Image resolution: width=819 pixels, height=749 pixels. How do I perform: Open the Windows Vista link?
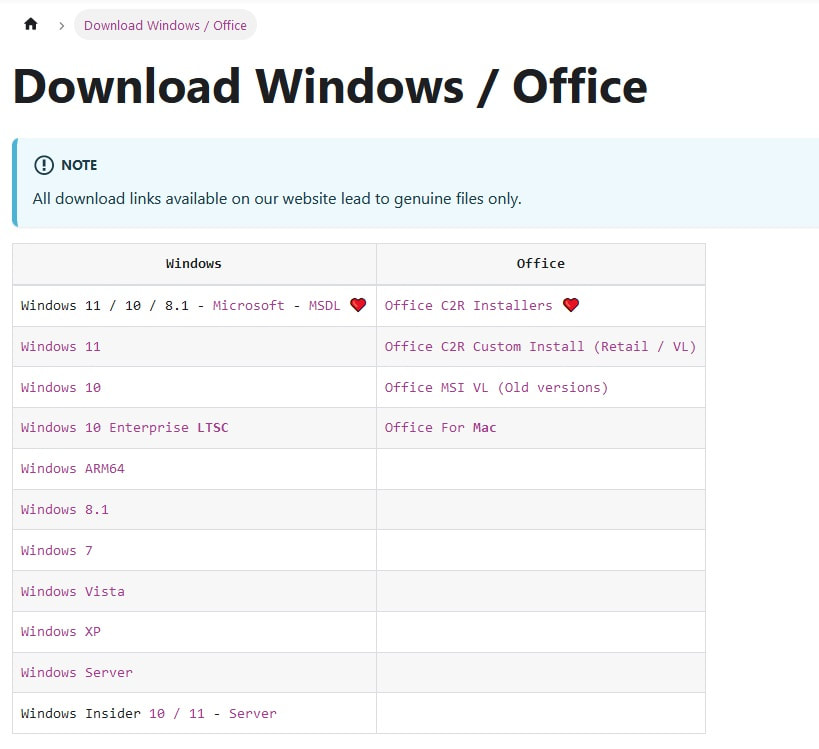pos(73,591)
